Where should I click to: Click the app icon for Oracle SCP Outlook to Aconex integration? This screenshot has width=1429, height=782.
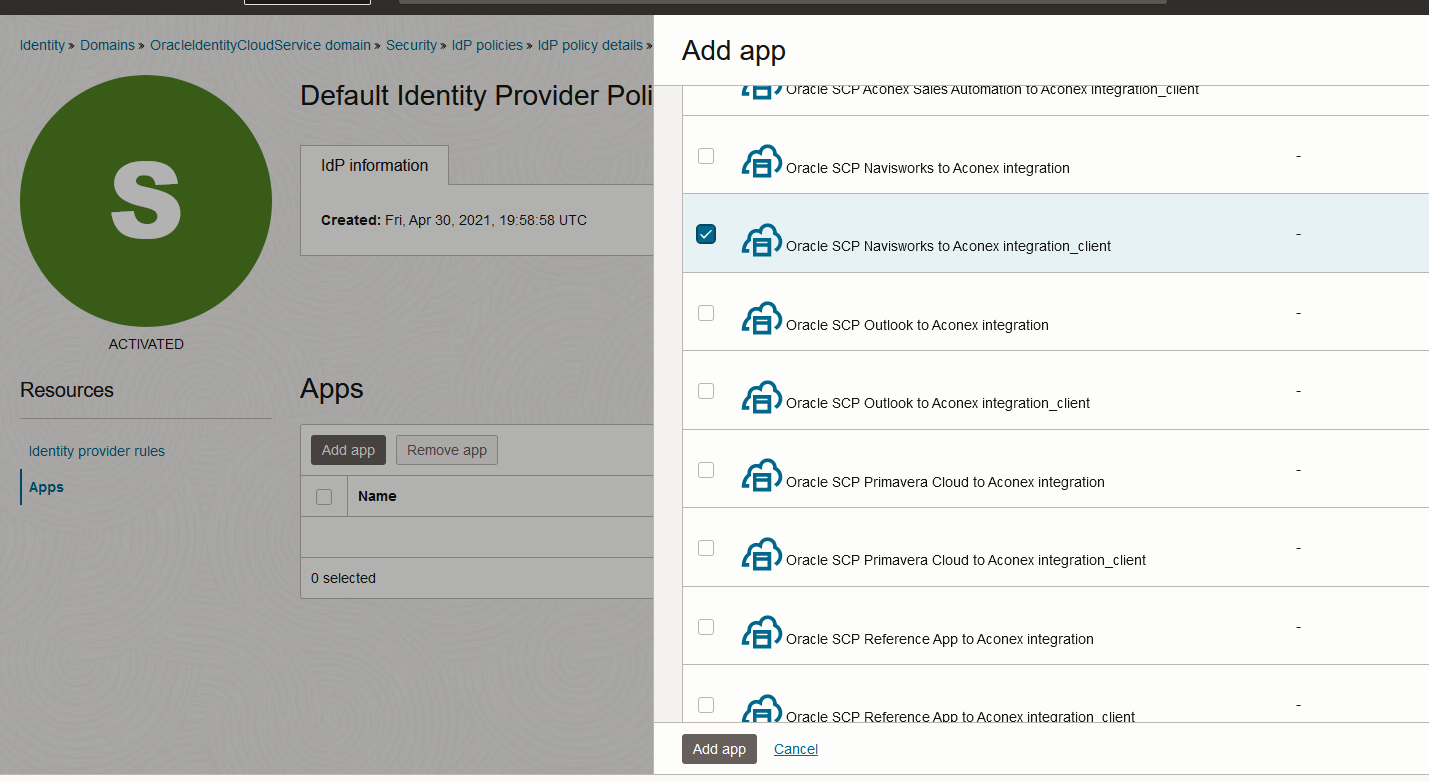[761, 318]
